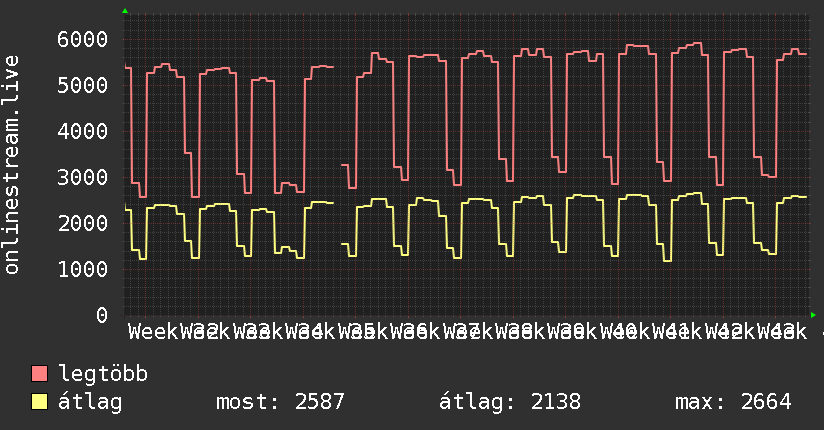Select the legtöbb legend label
This screenshot has width=824, height=430.
coord(103,374)
